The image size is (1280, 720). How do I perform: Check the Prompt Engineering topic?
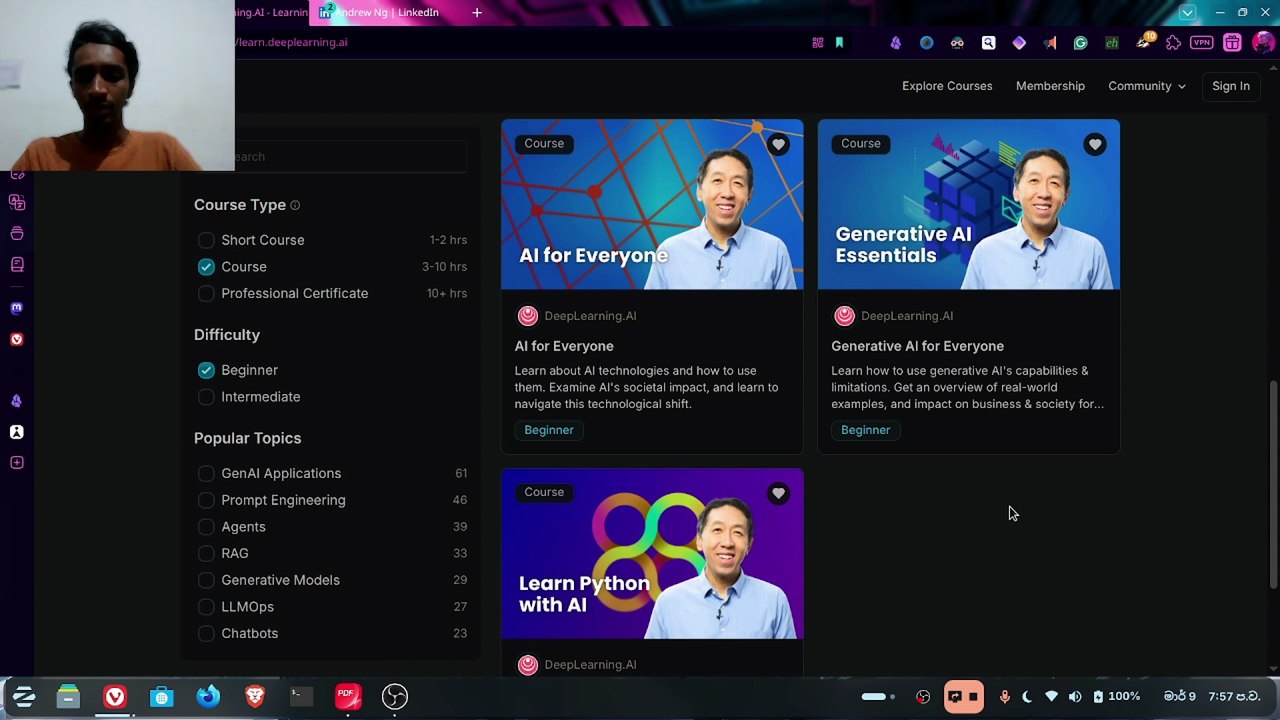tap(206, 500)
